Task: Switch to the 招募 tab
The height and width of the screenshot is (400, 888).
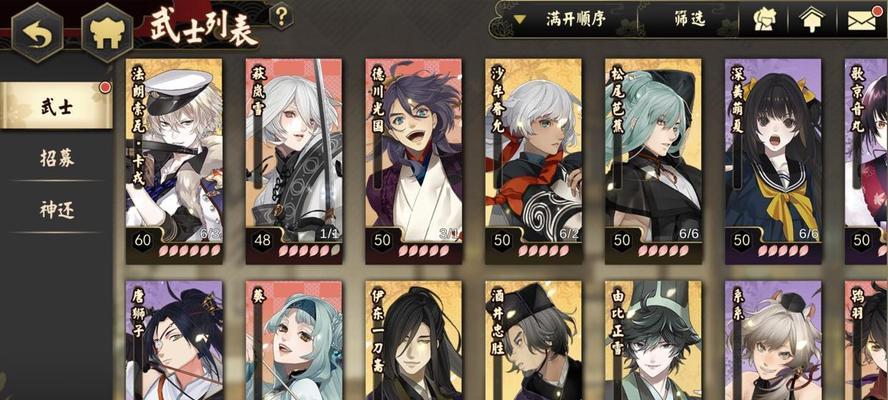Action: click(x=56, y=158)
